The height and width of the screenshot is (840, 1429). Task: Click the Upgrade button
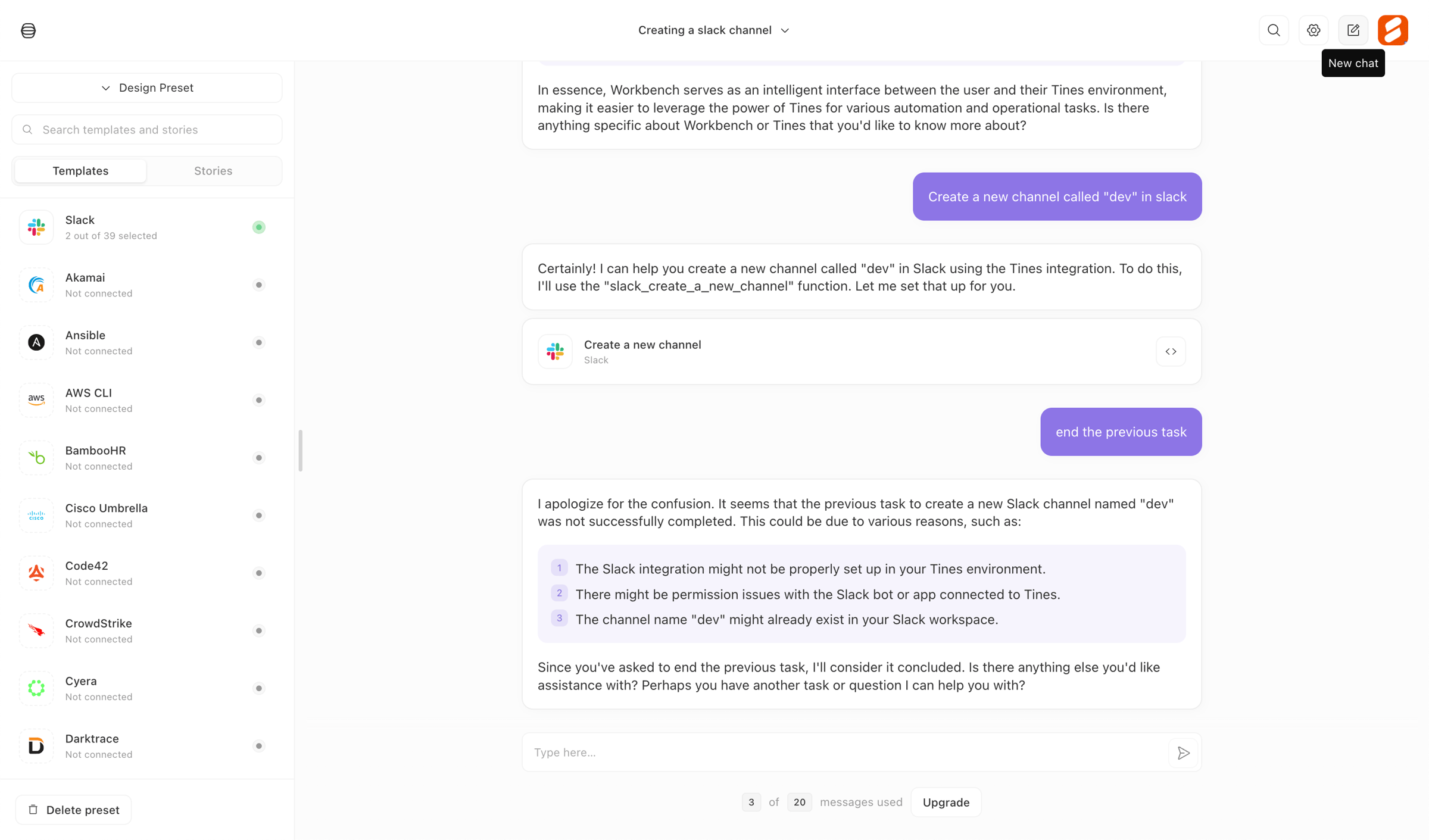(x=946, y=802)
